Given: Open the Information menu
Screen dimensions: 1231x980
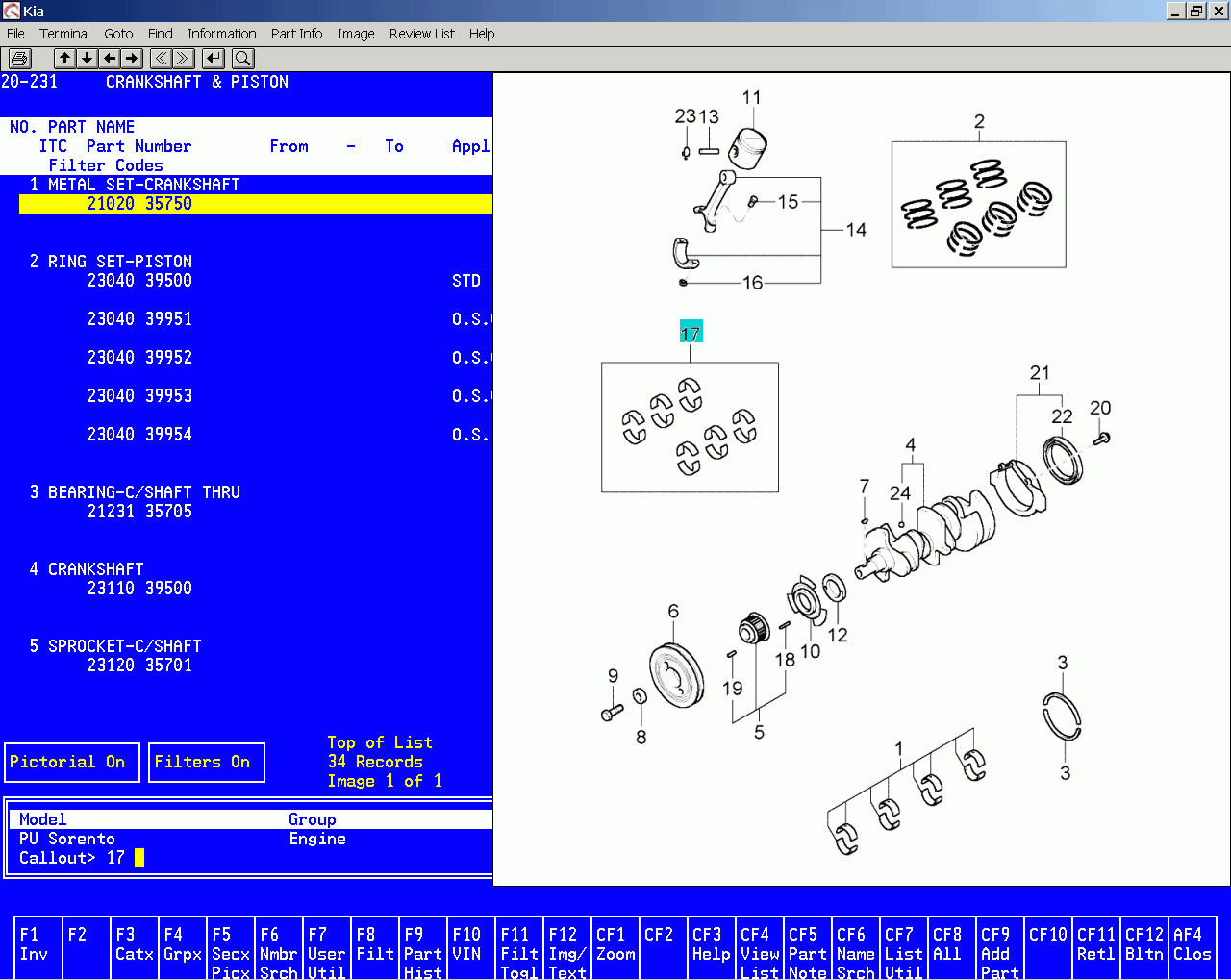Looking at the screenshot, I should tap(222, 34).
